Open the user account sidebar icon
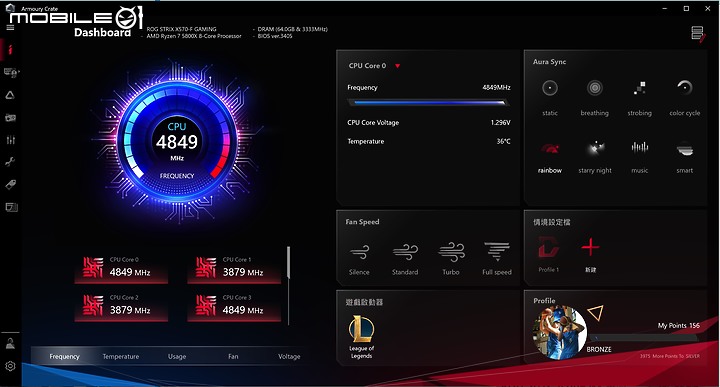The width and height of the screenshot is (720, 387). click(10, 343)
